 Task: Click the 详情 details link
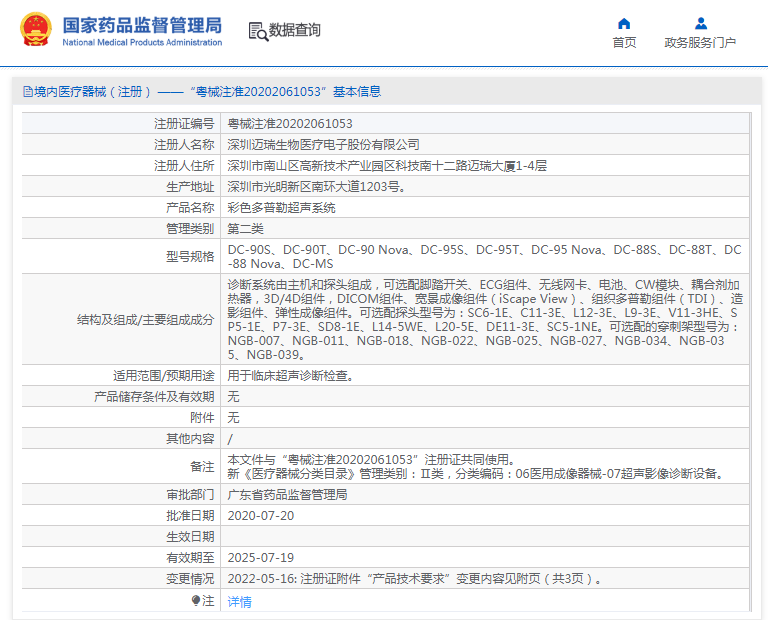click(x=240, y=602)
